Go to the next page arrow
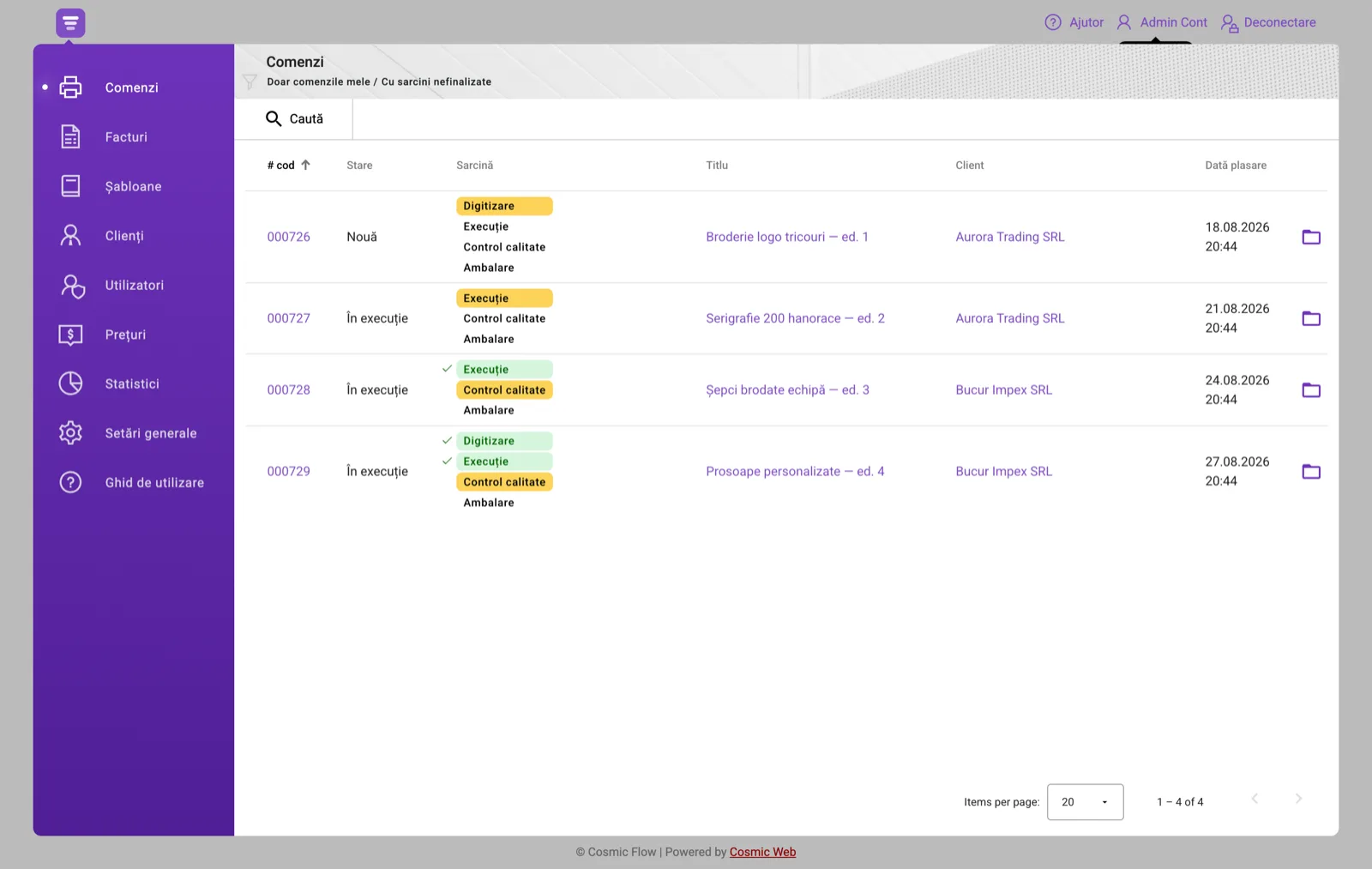This screenshot has height=869, width=1372. (1298, 799)
